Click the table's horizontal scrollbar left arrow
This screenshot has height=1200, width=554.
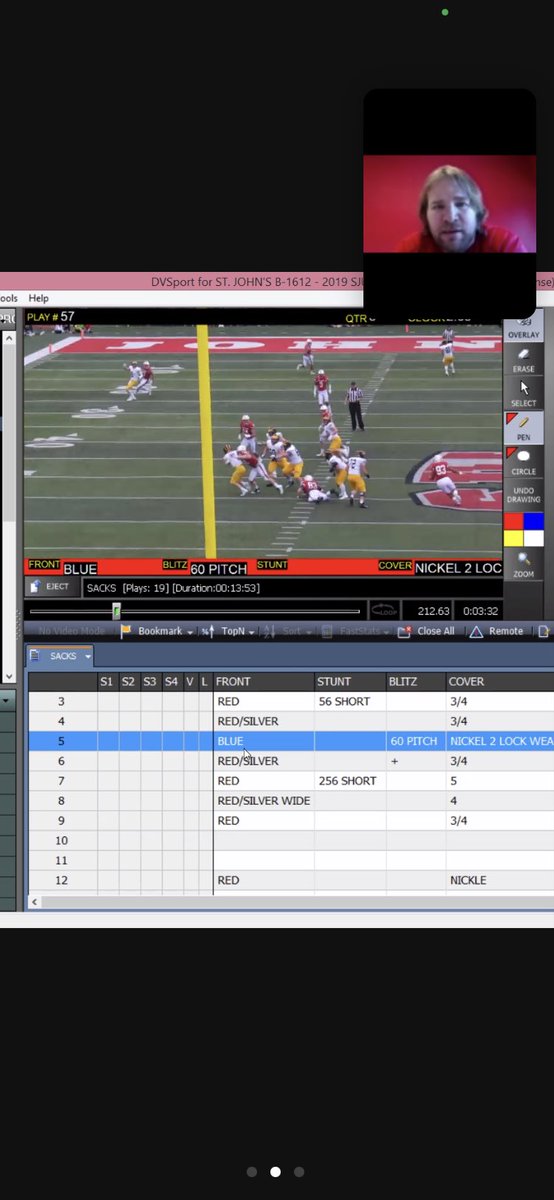point(35,902)
